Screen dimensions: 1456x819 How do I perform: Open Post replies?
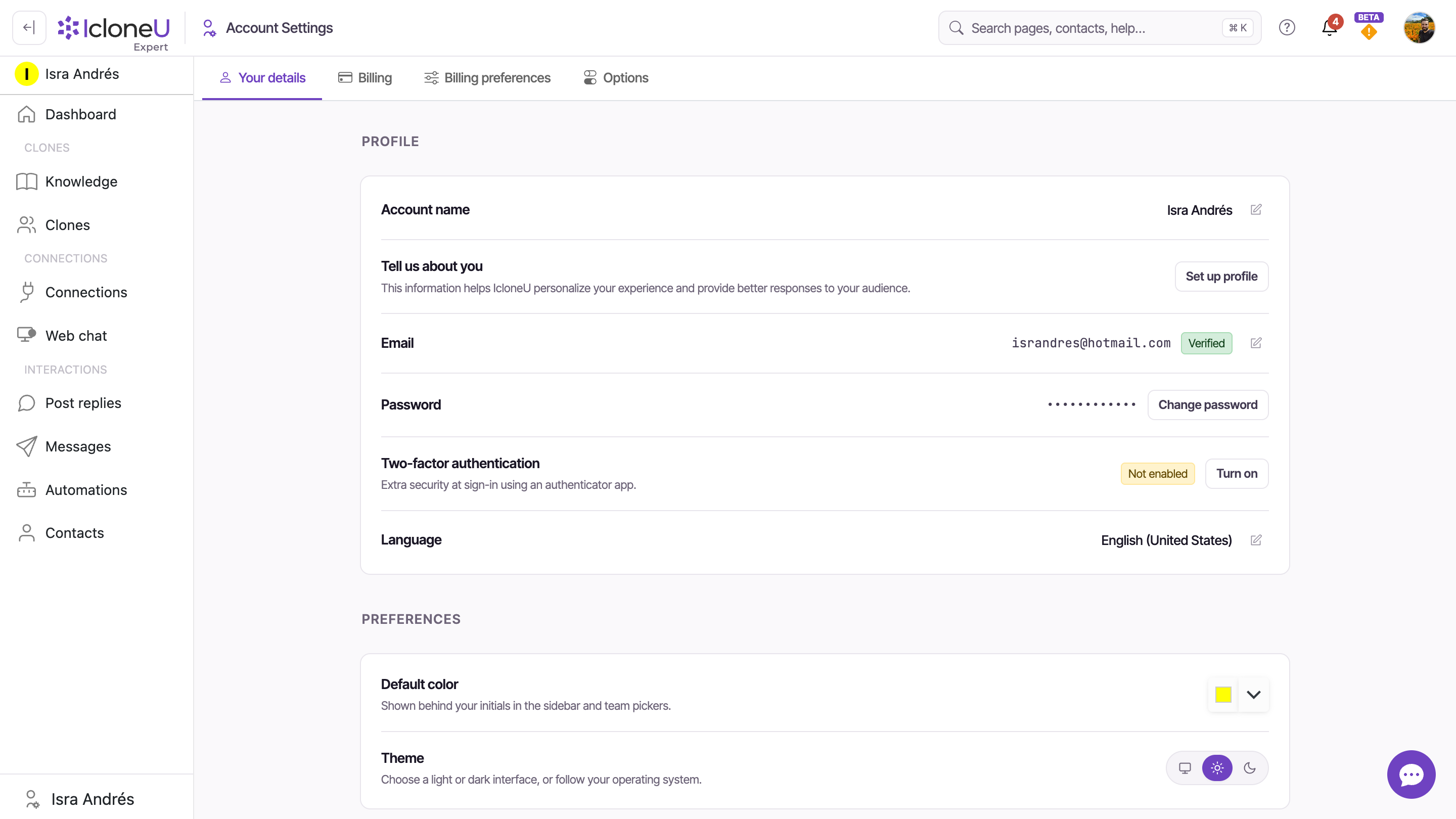97,403
